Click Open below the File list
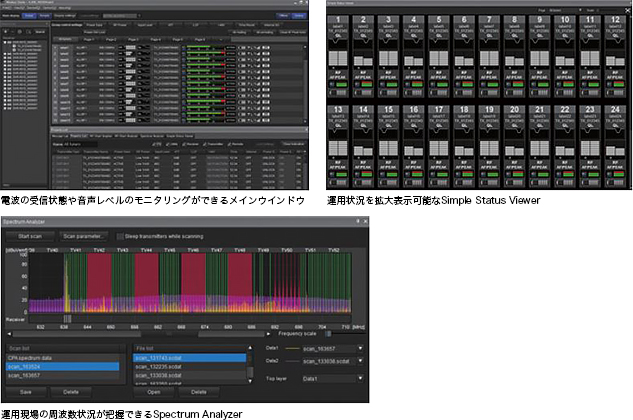This screenshot has height=420, width=633. click(x=153, y=392)
